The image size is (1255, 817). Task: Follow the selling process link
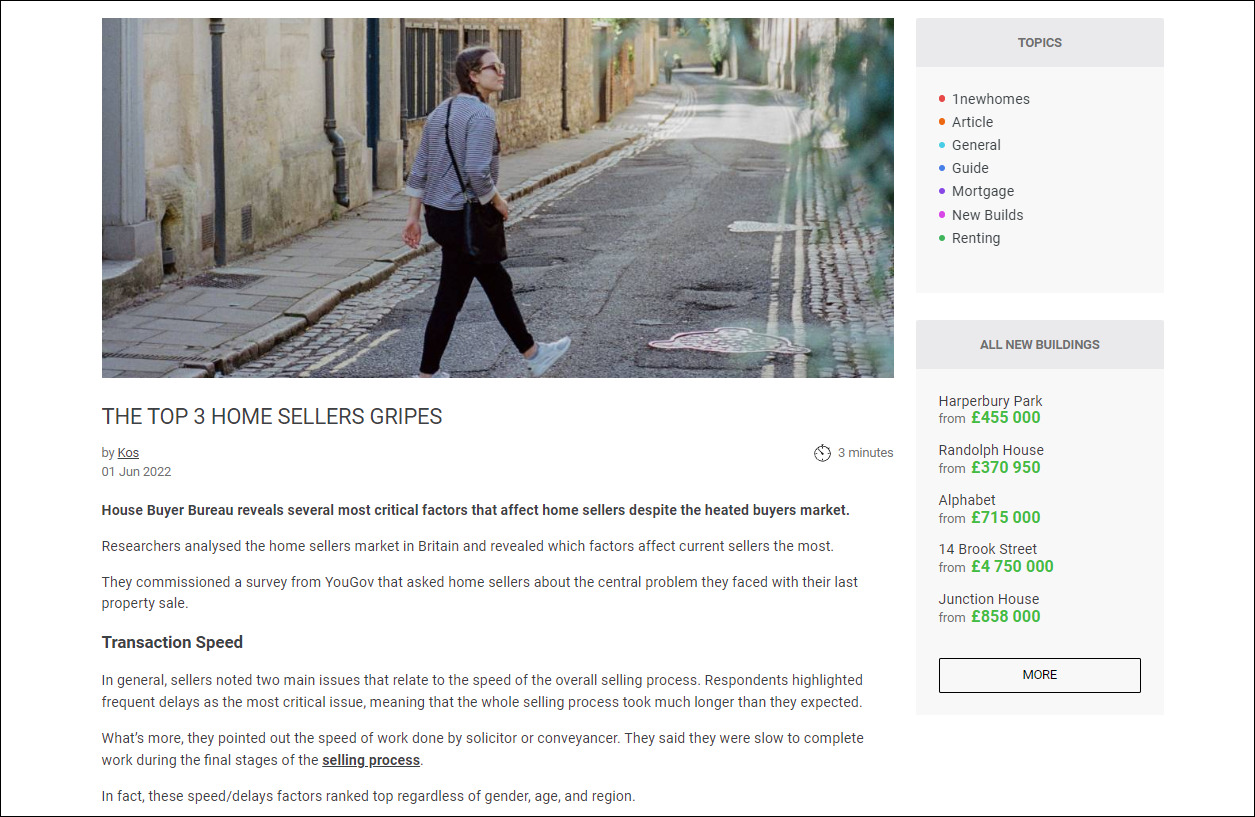(x=371, y=760)
